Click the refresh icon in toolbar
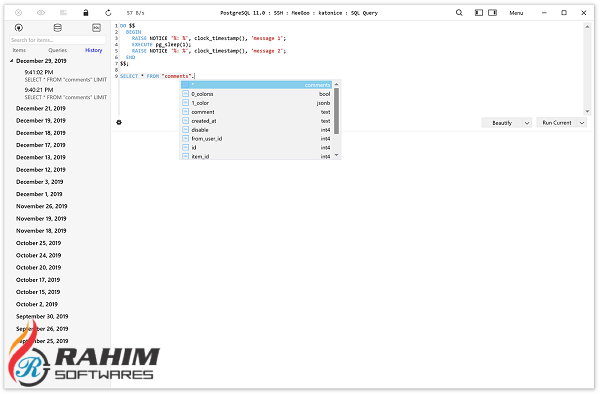The width and height of the screenshot is (600, 394). [x=108, y=13]
